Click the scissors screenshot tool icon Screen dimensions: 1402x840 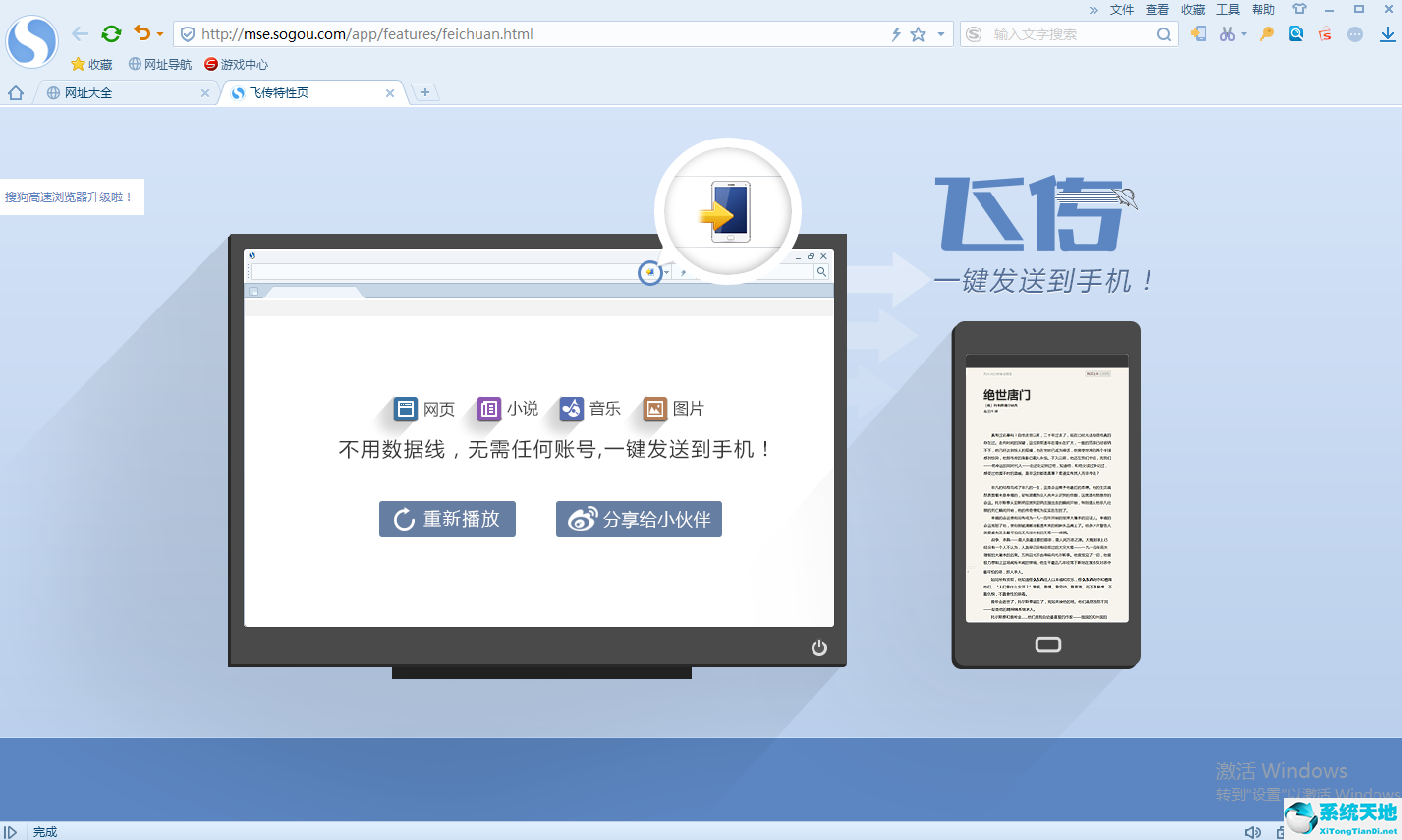pos(1227,34)
